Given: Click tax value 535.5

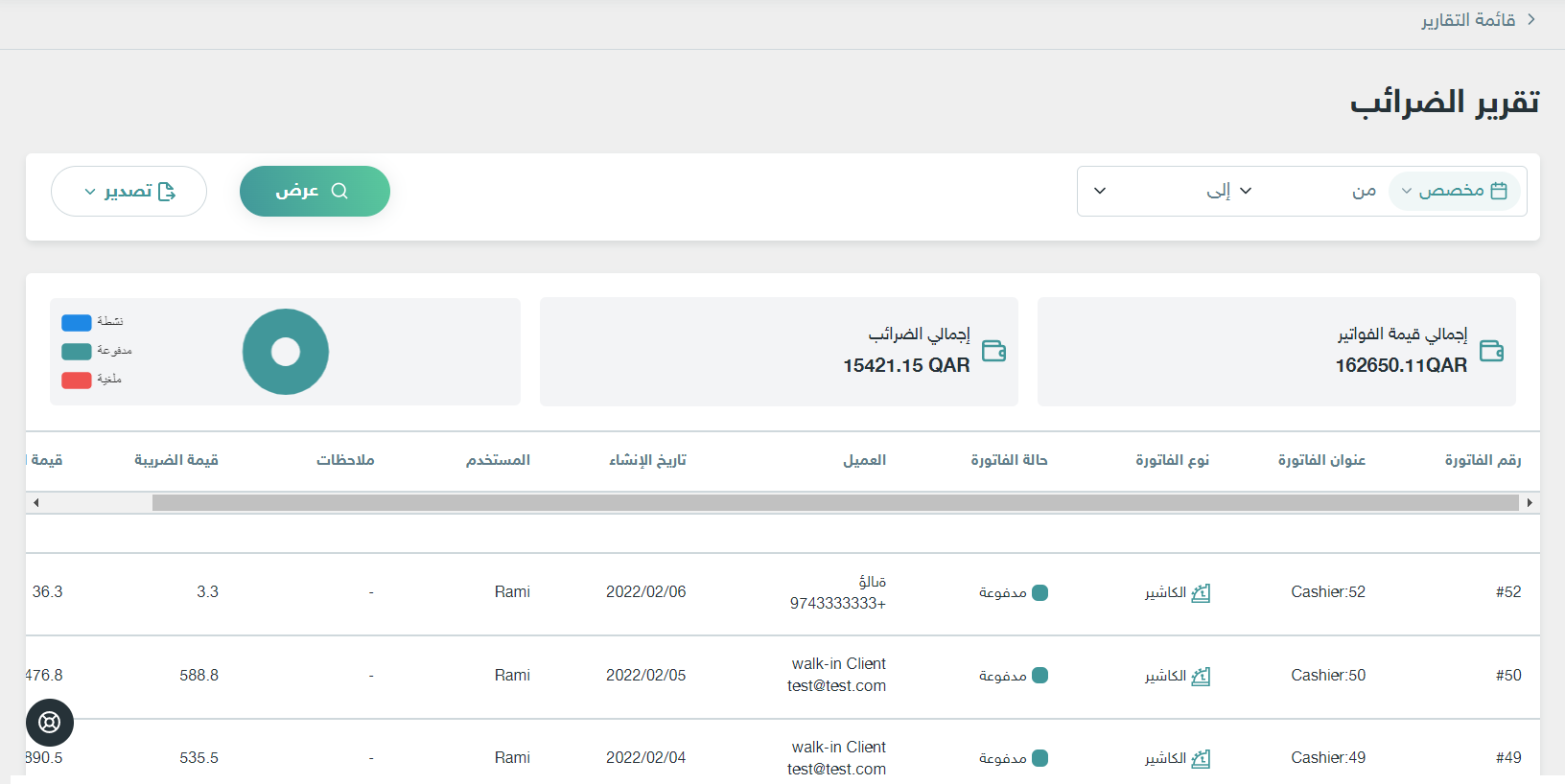Looking at the screenshot, I should [199, 758].
